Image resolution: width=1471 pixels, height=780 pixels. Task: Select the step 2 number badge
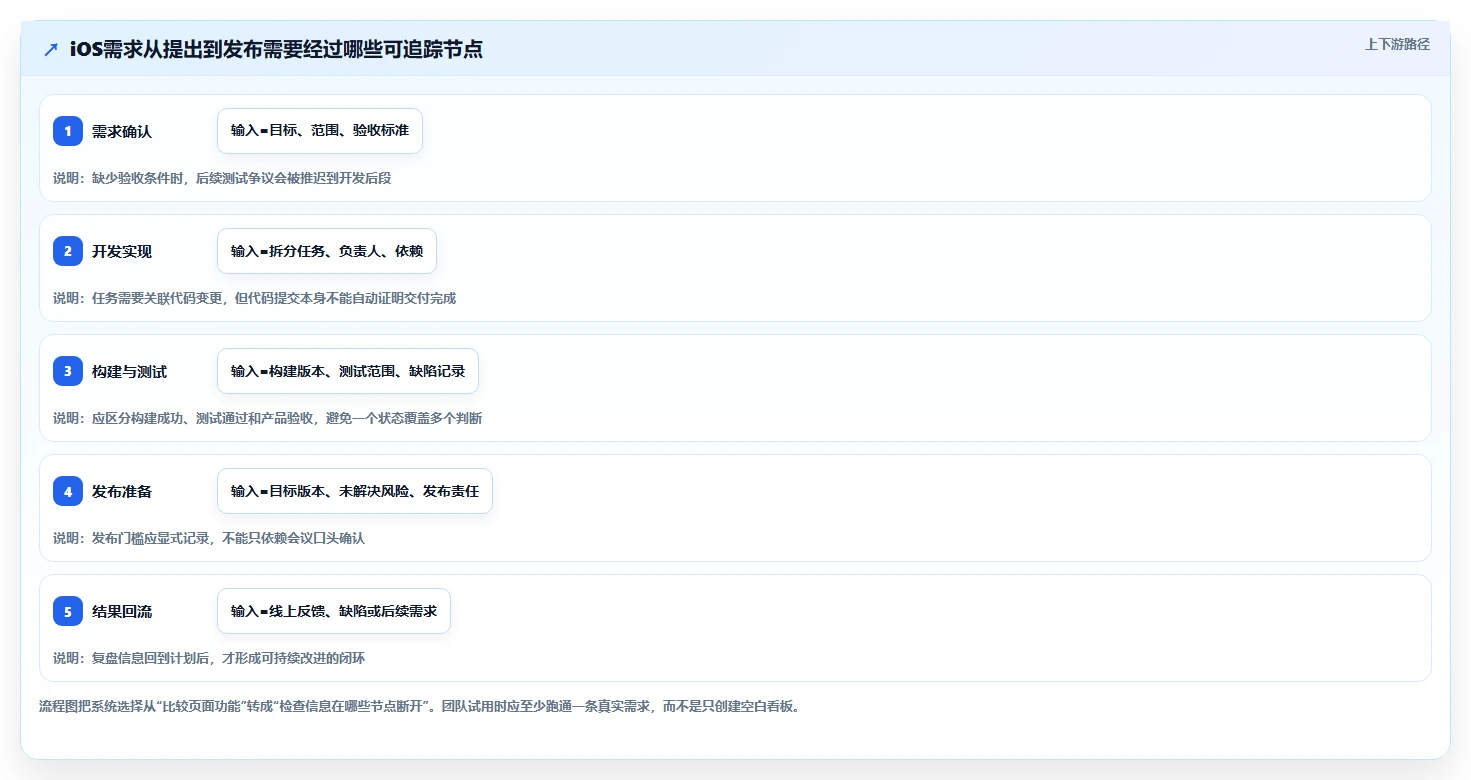point(68,251)
